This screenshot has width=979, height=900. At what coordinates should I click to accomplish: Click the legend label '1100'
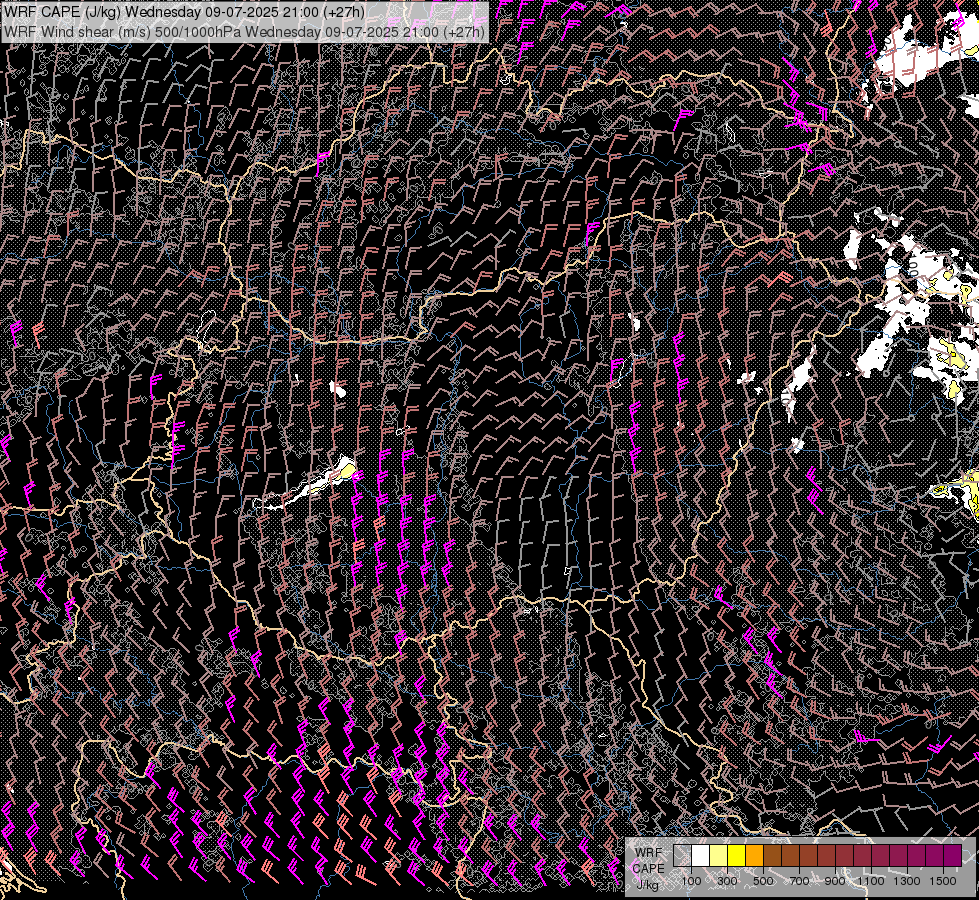coord(870,881)
